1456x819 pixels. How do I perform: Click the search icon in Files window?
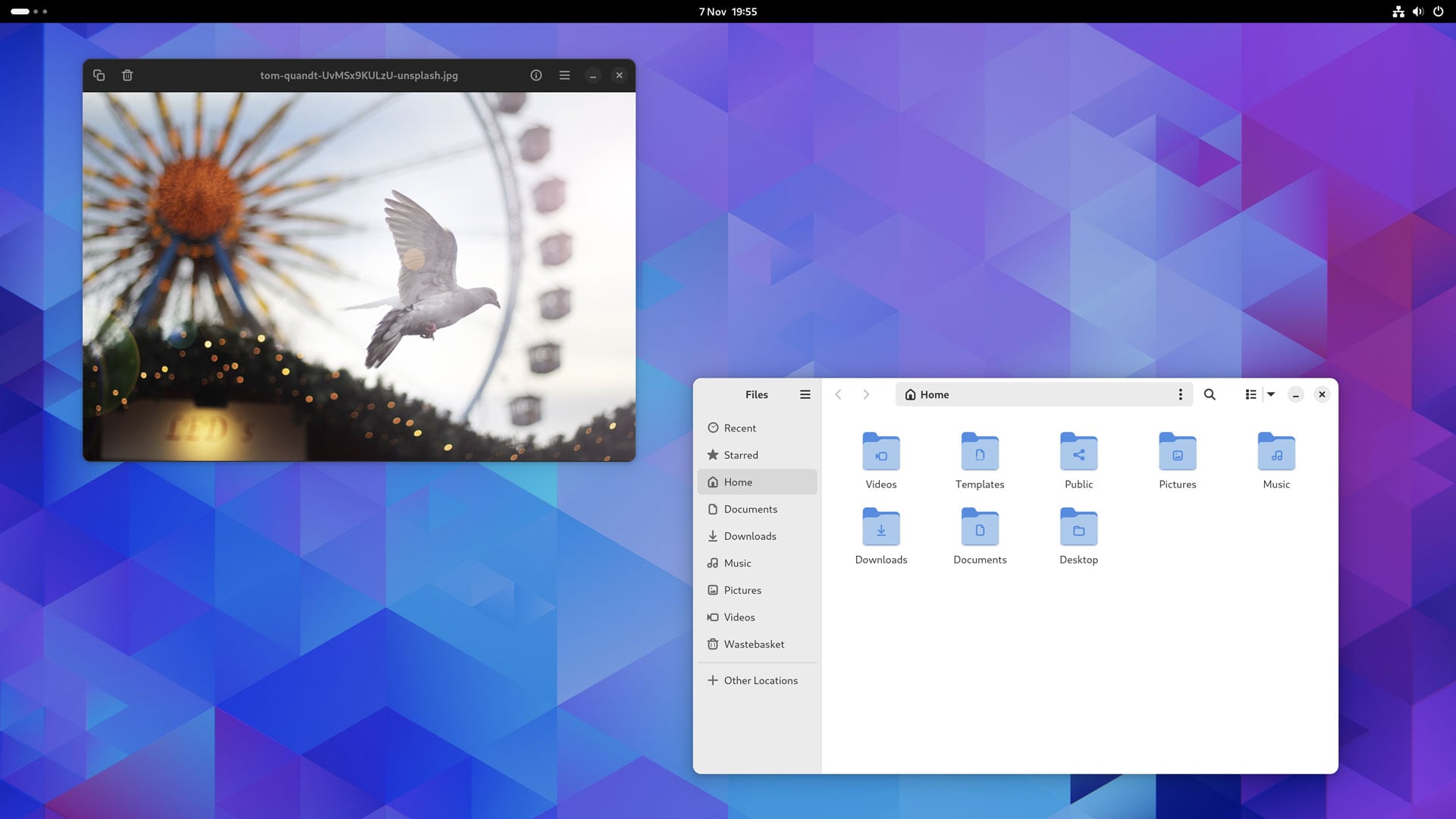pos(1209,394)
